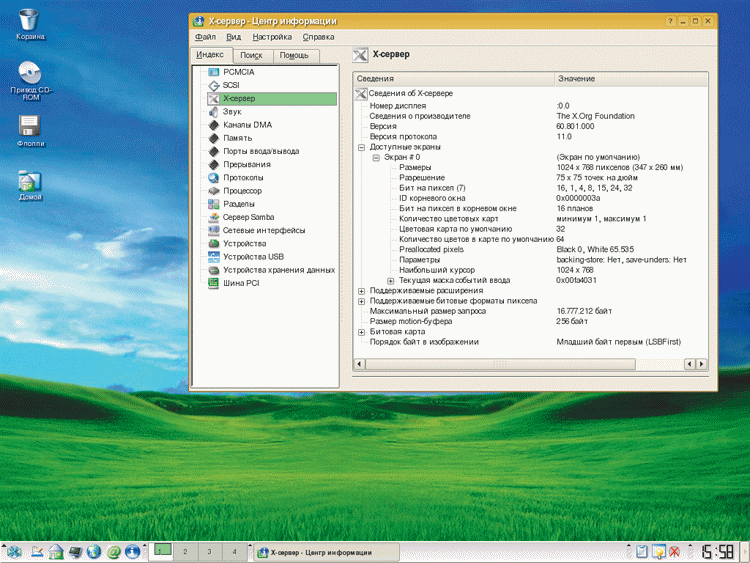
Task: Click the Сетевые интерфейсы icon
Action: (x=213, y=231)
